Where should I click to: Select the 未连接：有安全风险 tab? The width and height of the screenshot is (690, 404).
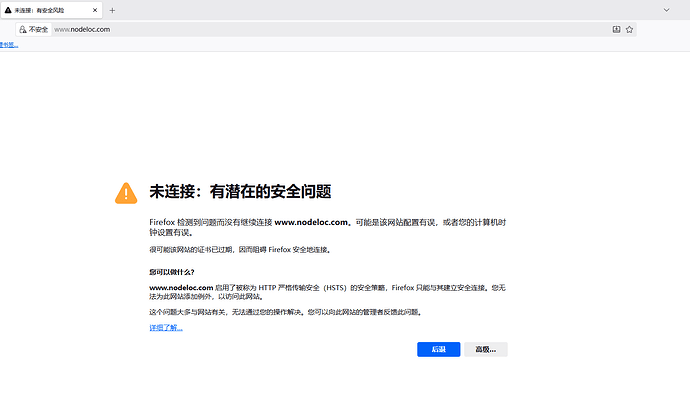[51, 10]
